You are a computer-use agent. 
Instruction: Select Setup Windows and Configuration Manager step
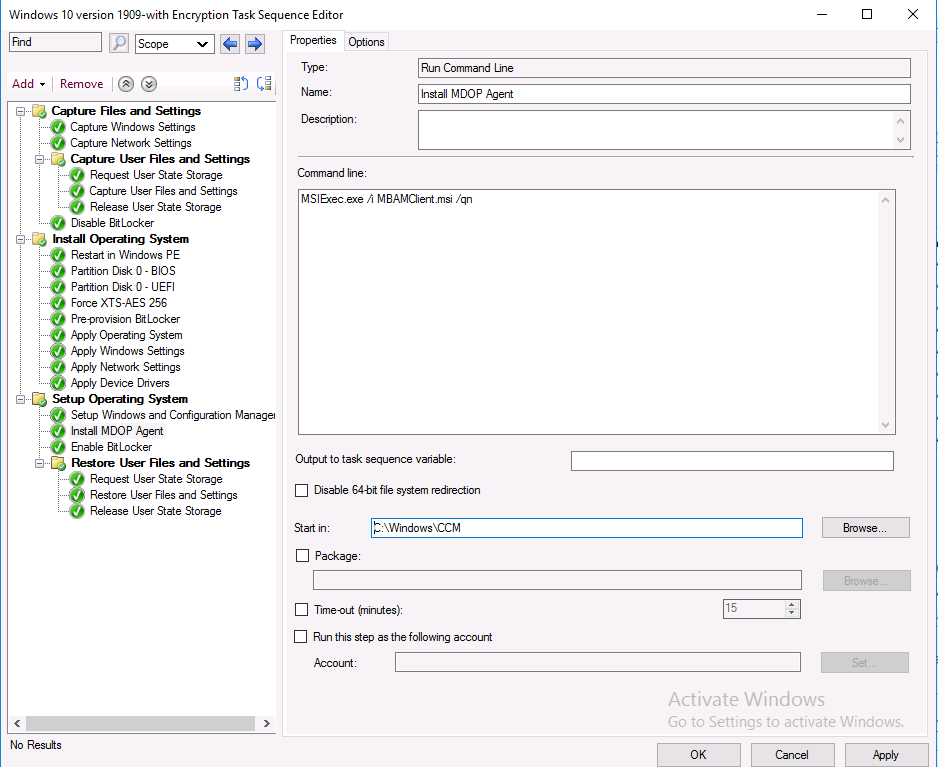pyautogui.click(x=172, y=415)
